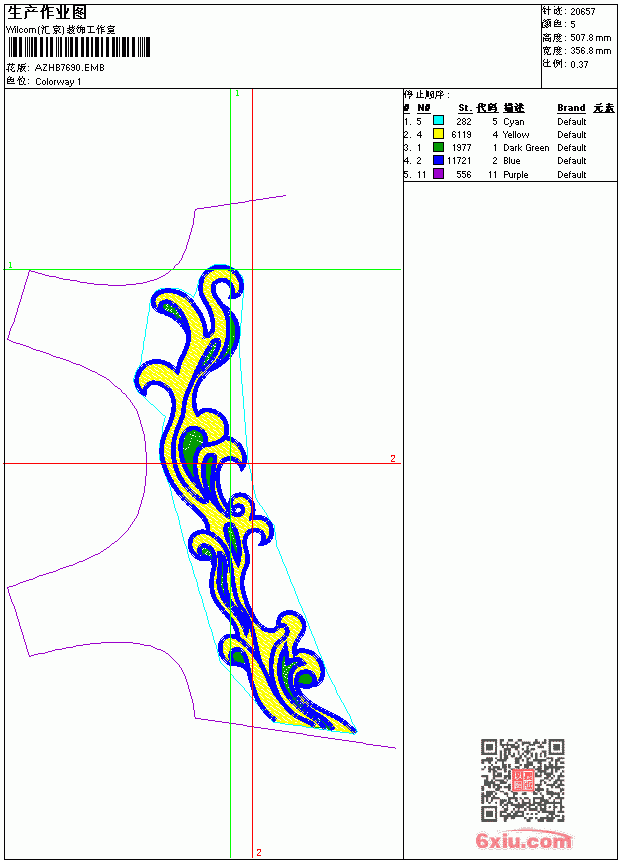Click the Colorway 1 label
620x860 pixels.
click(x=58, y=82)
